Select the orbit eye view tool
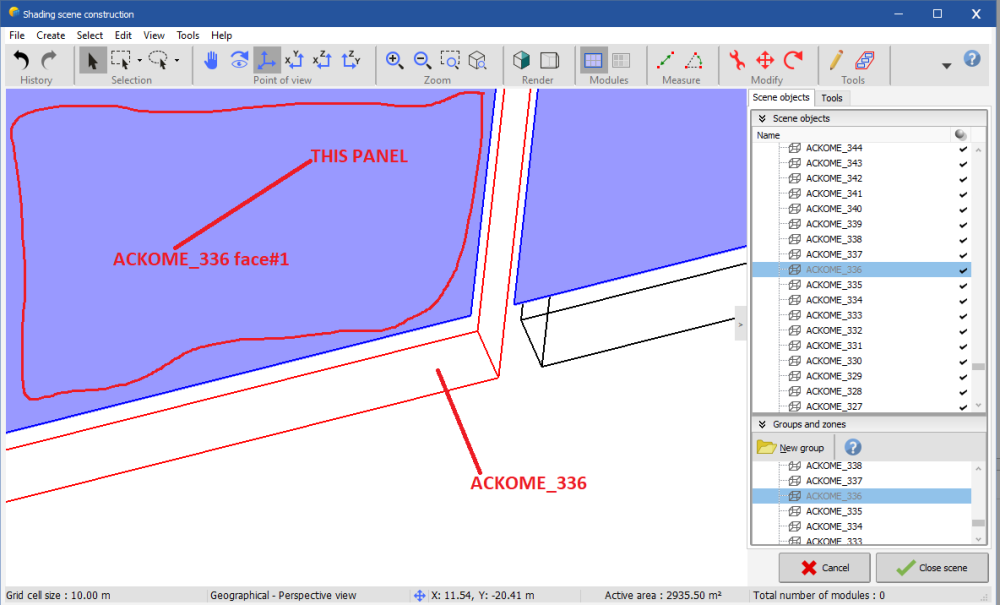Image resolution: width=1000 pixels, height=605 pixels. 239,60
